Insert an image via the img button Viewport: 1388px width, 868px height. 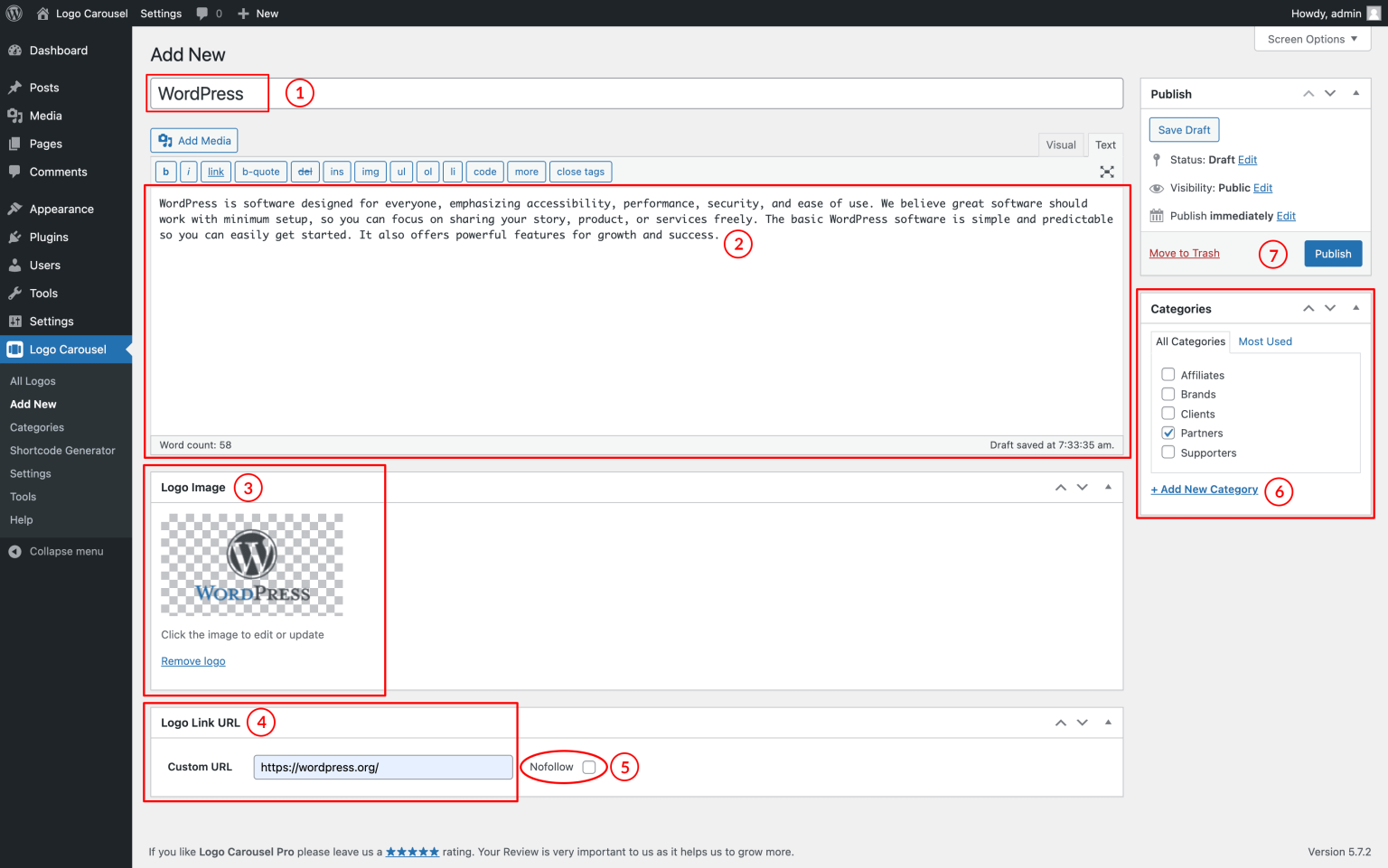point(370,171)
